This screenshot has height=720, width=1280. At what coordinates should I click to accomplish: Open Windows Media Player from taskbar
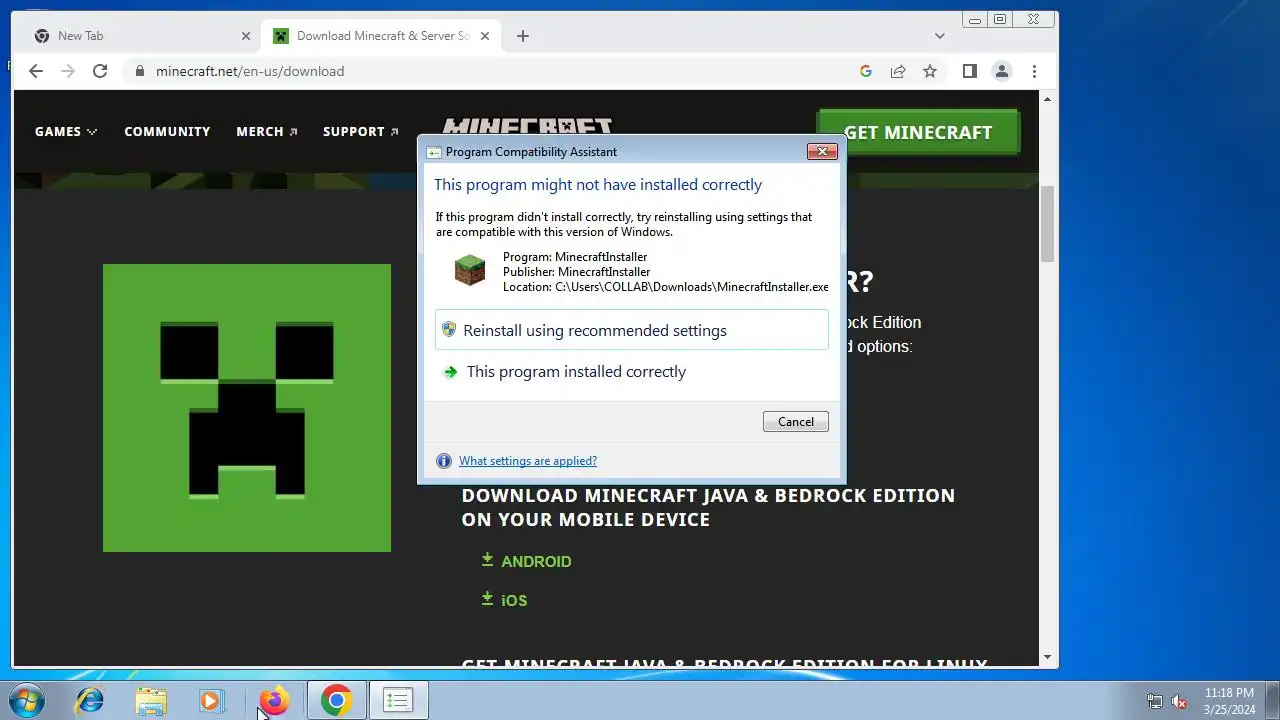pyautogui.click(x=211, y=701)
